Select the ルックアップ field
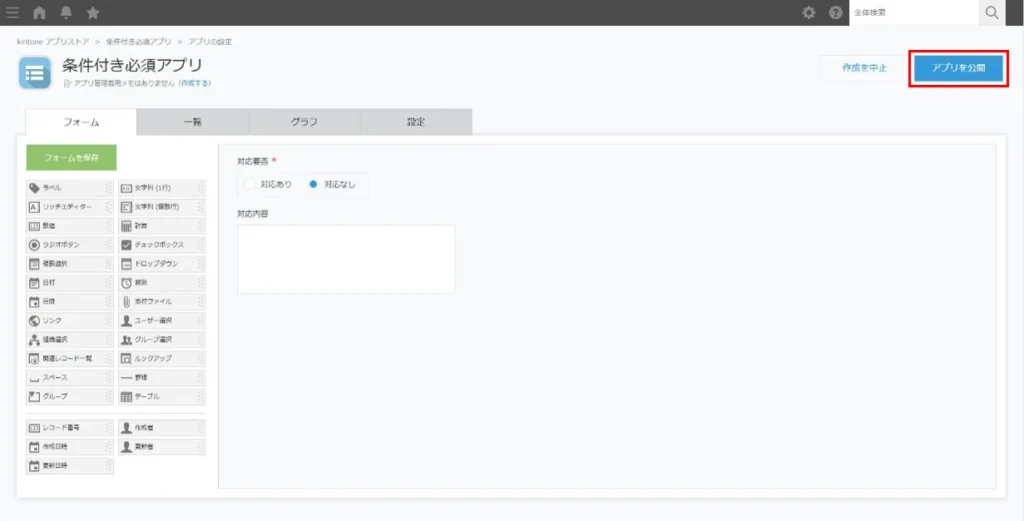 162,358
